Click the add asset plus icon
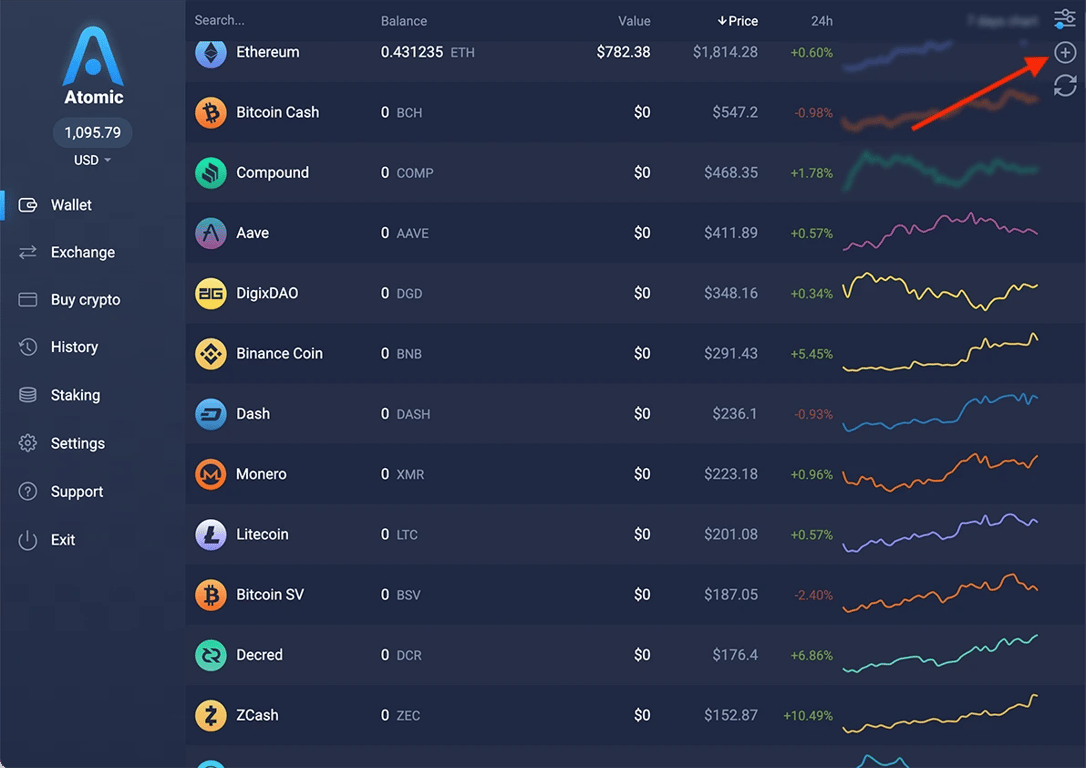Viewport: 1086px width, 768px height. pyautogui.click(x=1065, y=52)
